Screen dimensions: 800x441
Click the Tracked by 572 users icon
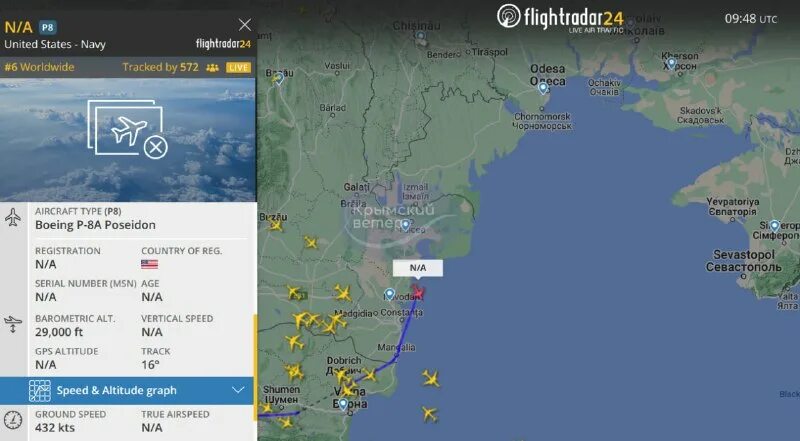click(212, 67)
